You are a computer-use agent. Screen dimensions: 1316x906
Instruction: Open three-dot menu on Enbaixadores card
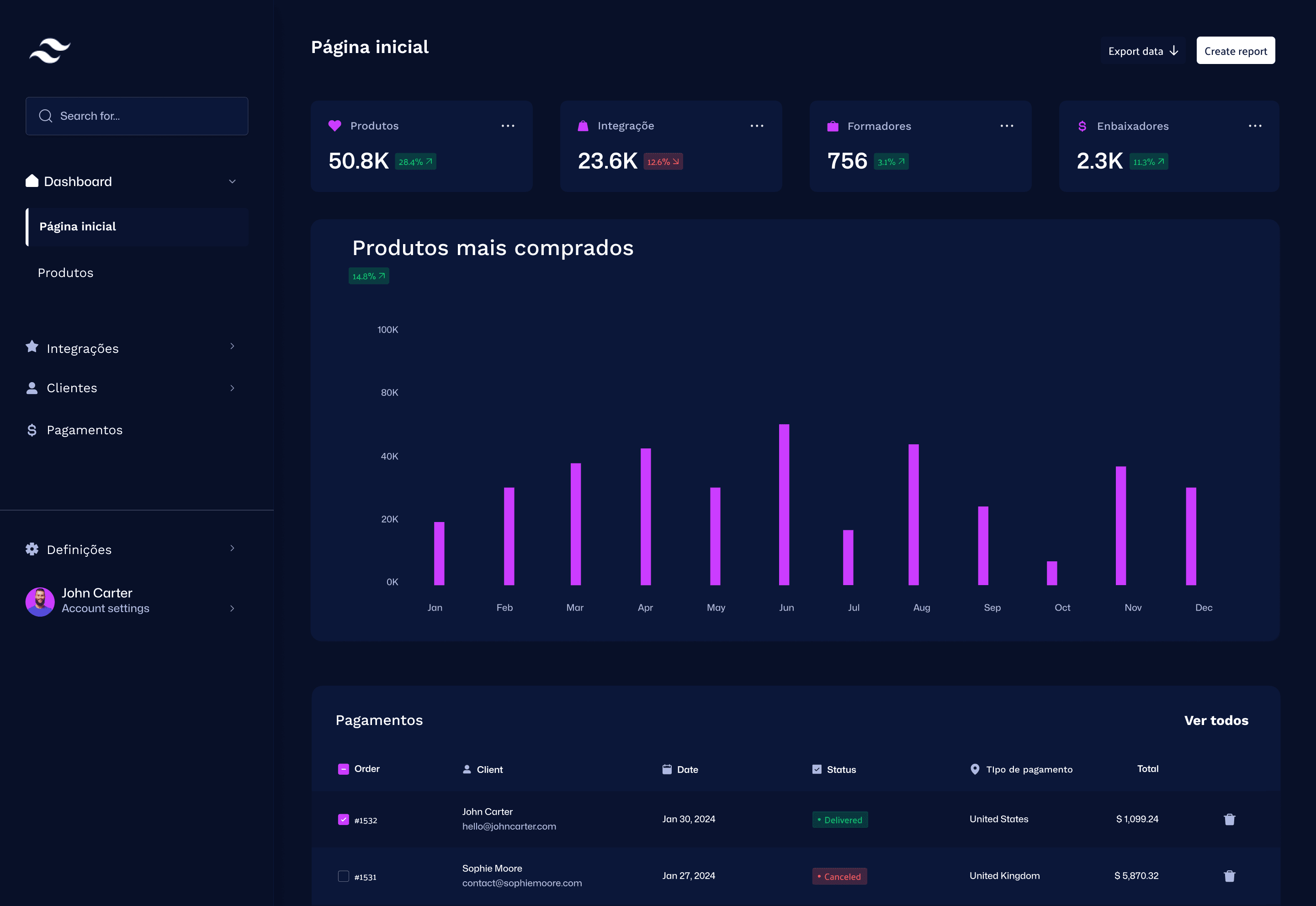click(1255, 126)
